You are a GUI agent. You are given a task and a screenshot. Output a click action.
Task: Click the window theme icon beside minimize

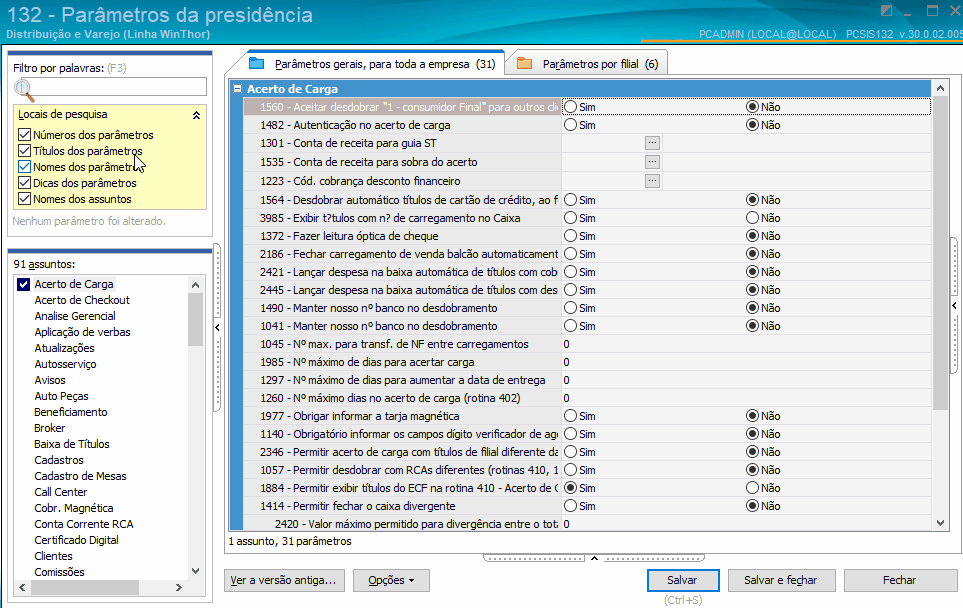pyautogui.click(x=887, y=12)
